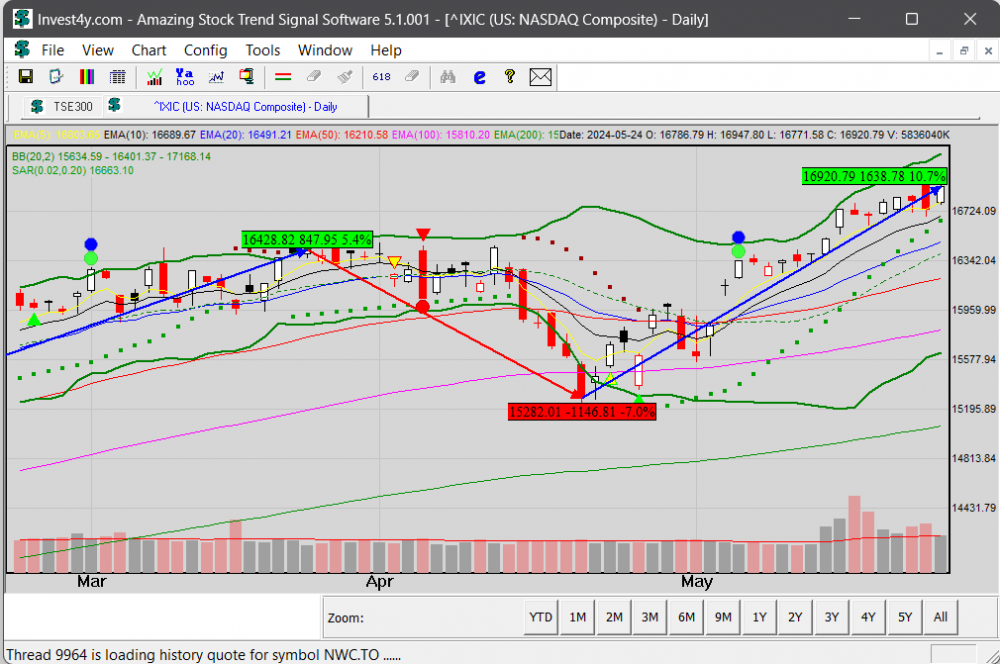Click the bar chart with green line icon

[x=155, y=77]
